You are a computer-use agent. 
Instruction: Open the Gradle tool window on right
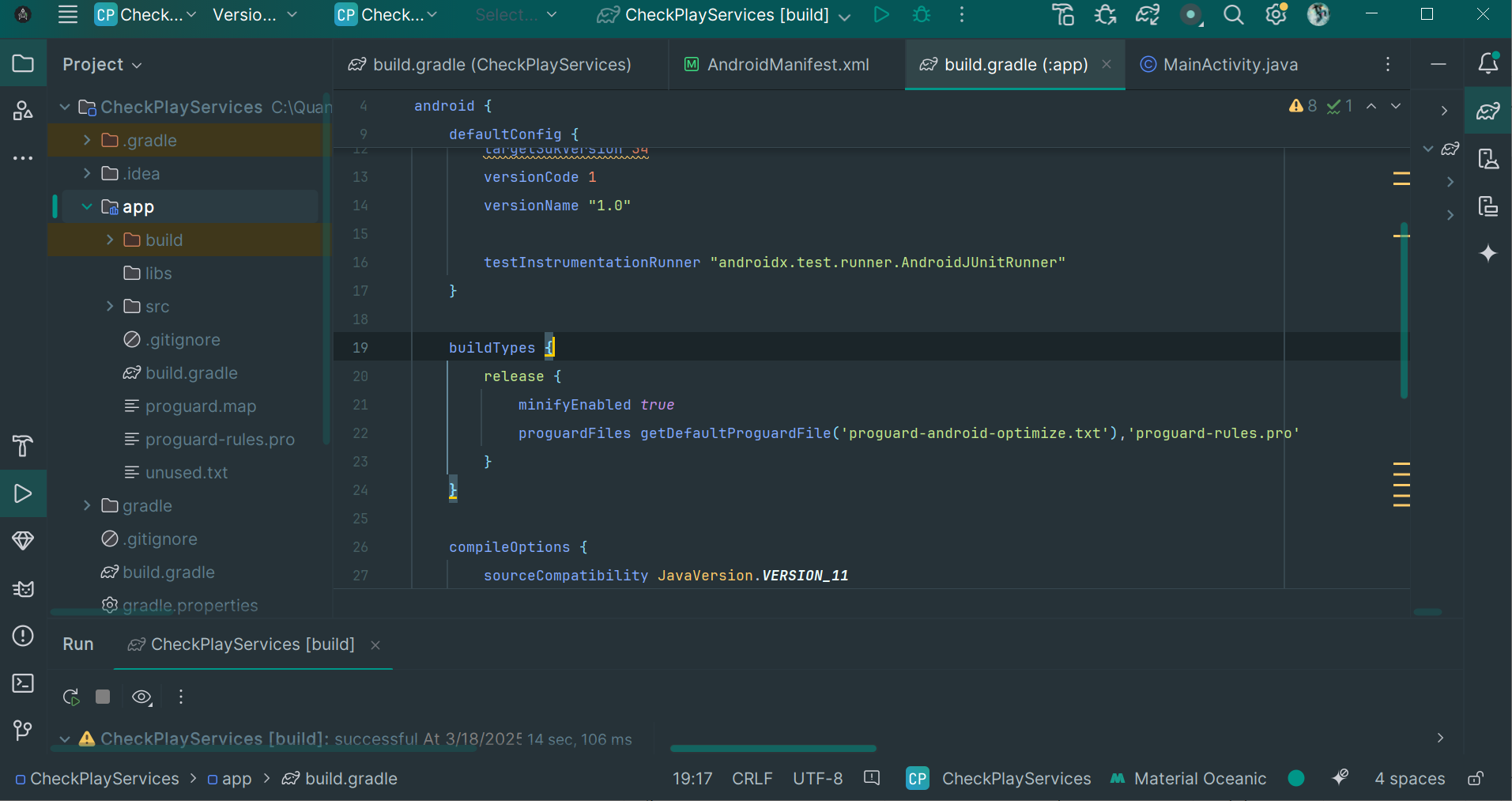pos(1487,111)
